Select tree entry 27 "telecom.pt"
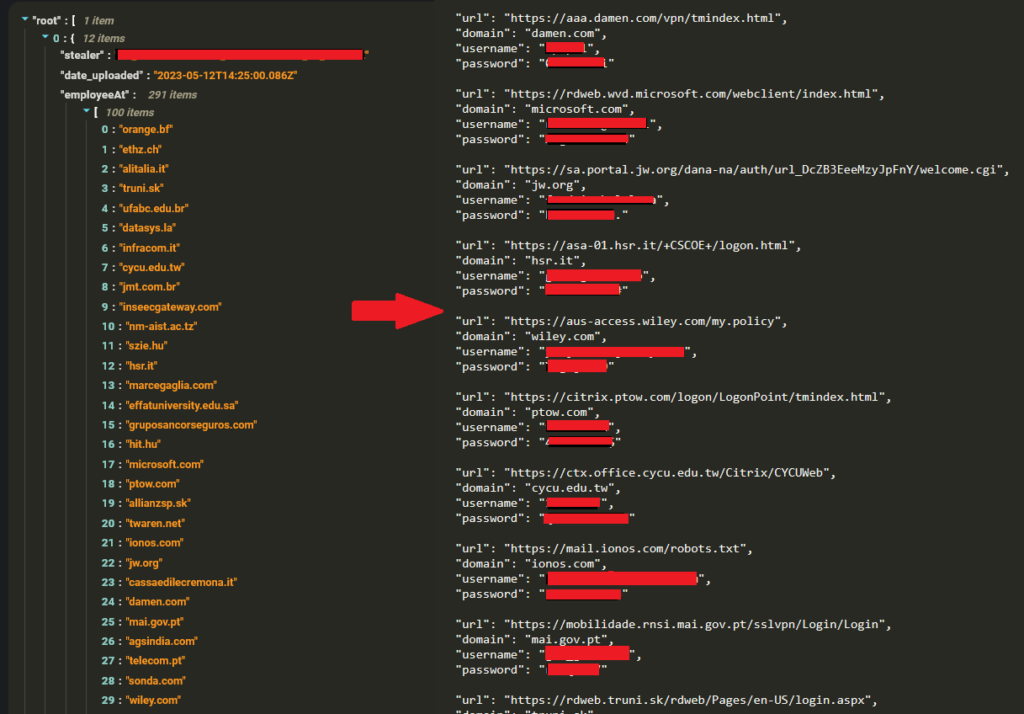This screenshot has height=714, width=1024. 143,660
